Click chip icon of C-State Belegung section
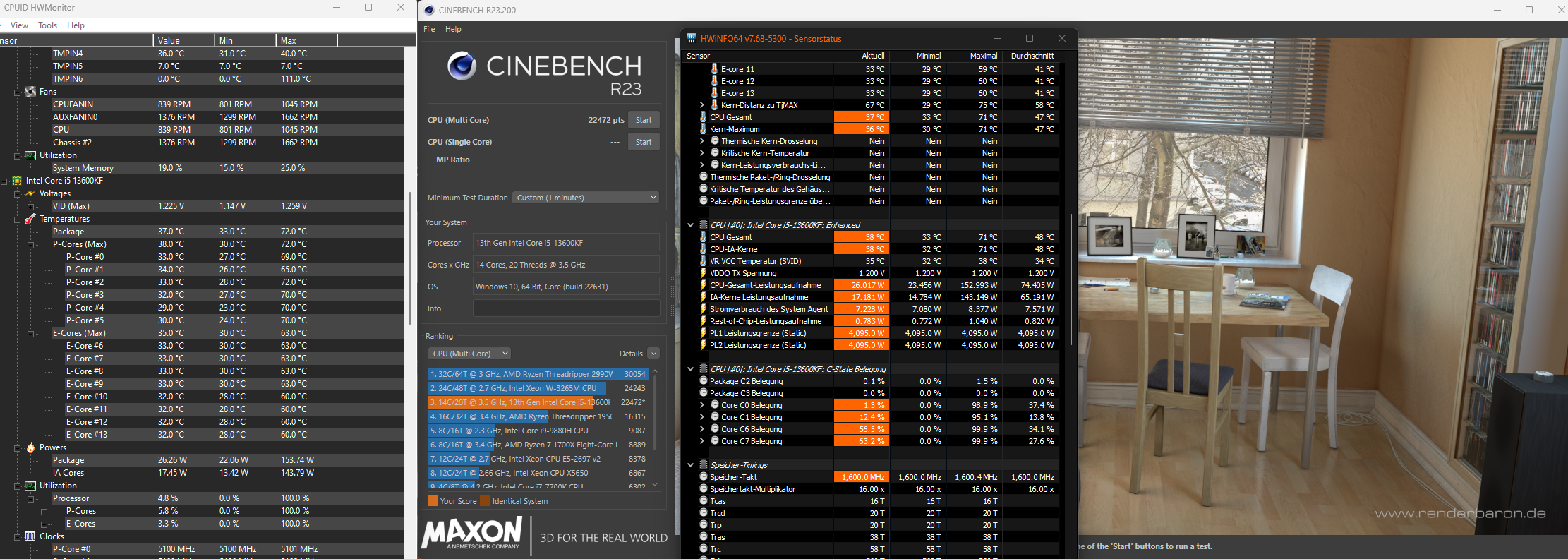The width and height of the screenshot is (1568, 559). point(704,369)
